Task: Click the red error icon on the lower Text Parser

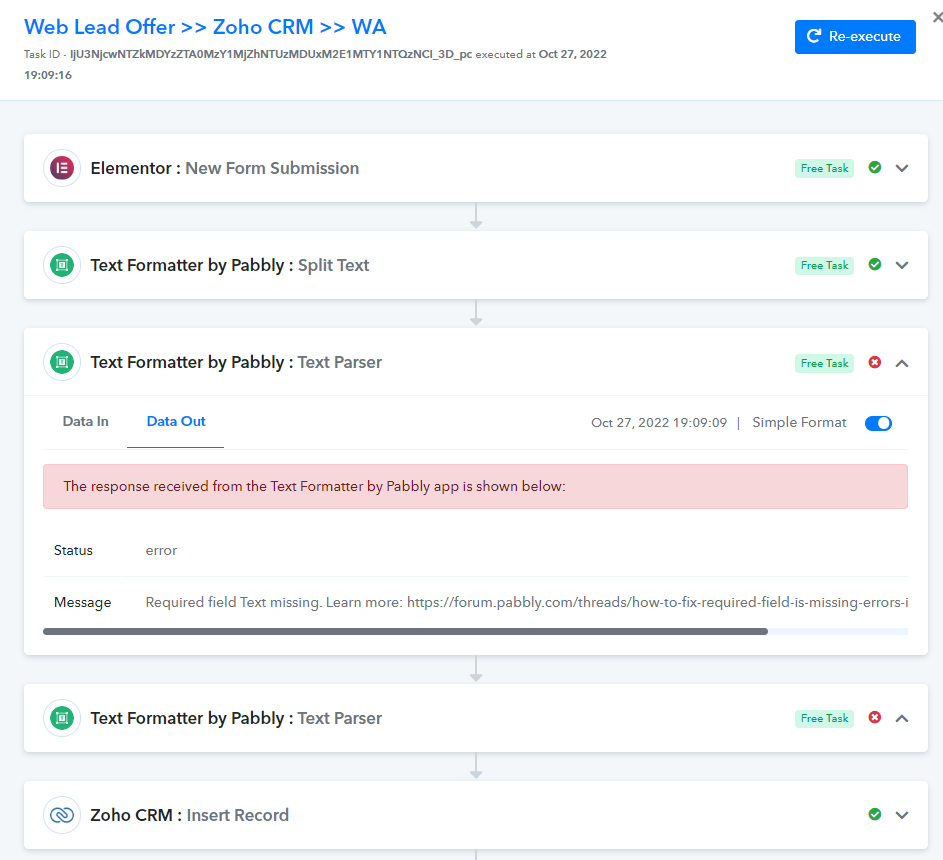Action: [875, 717]
